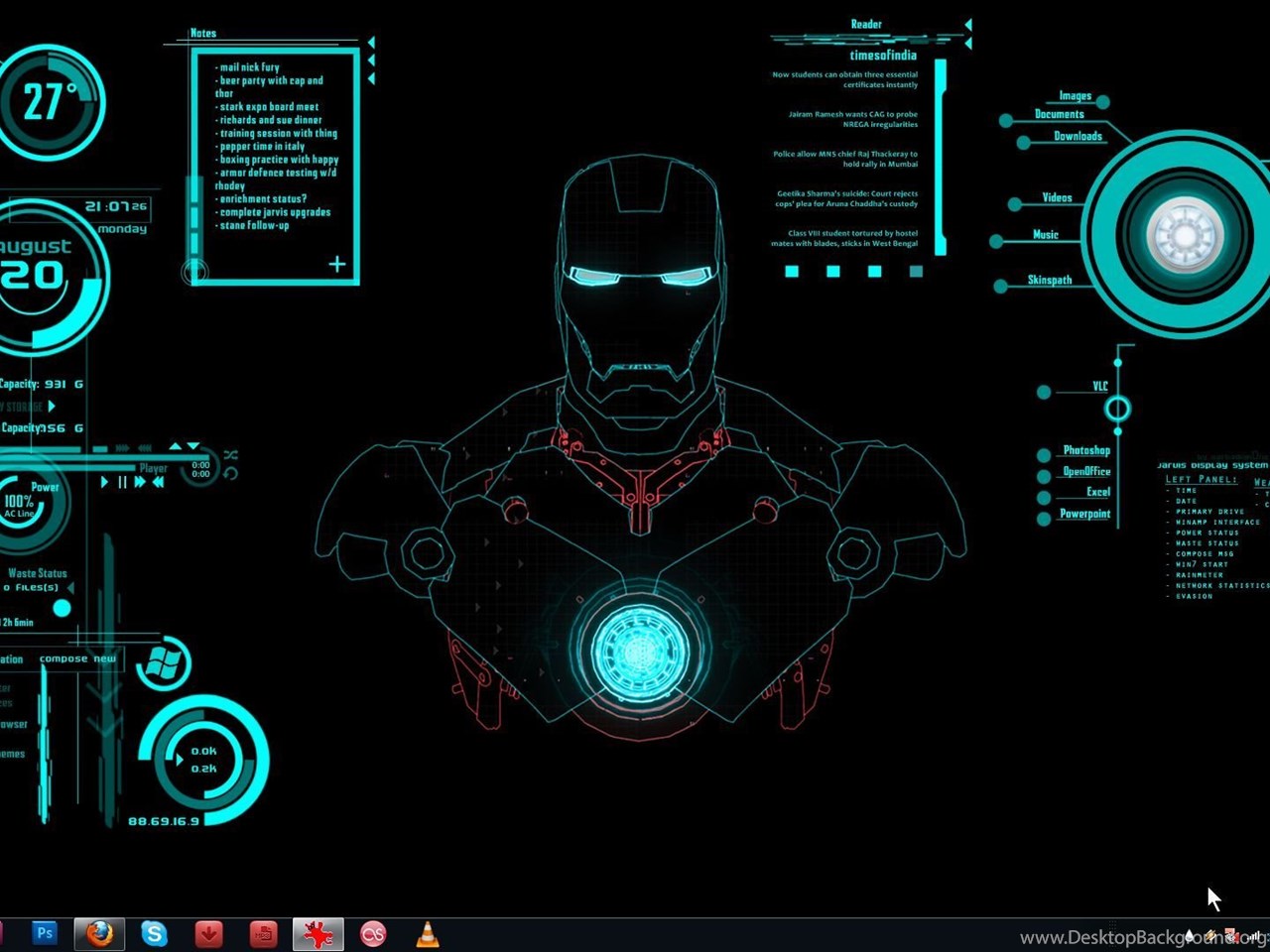This screenshot has width=1270, height=952.
Task: Launch Excel from the launcher list
Action: 1098,492
